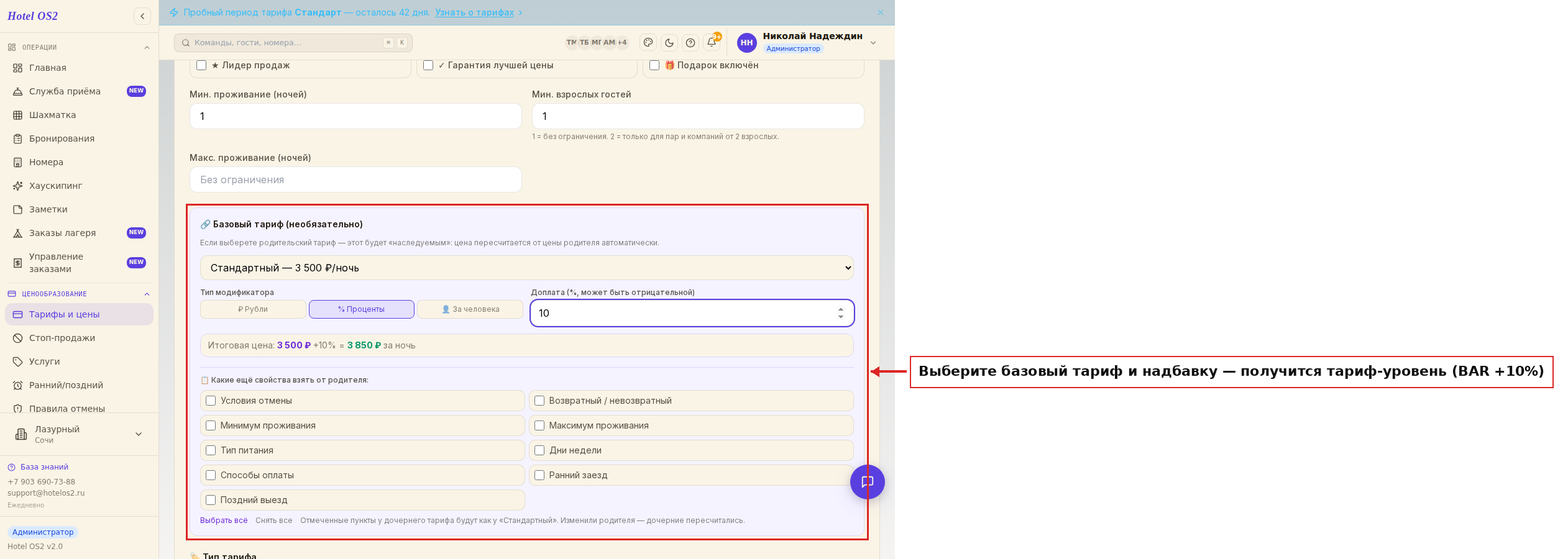
Task: Click the Выбрать всё link
Action: 224,520
